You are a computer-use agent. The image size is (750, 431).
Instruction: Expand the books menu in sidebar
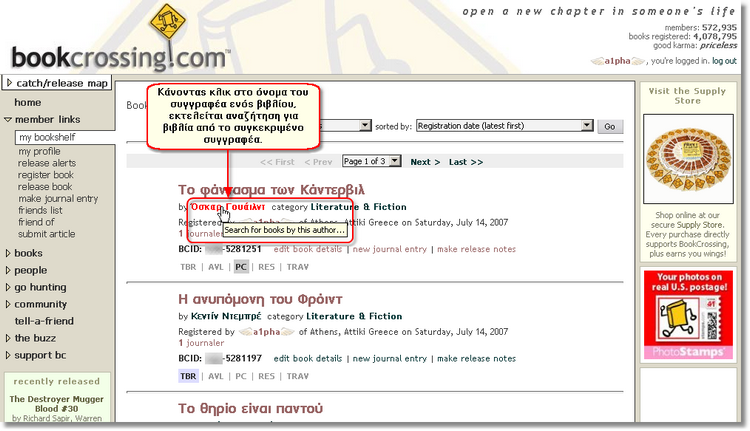28,253
